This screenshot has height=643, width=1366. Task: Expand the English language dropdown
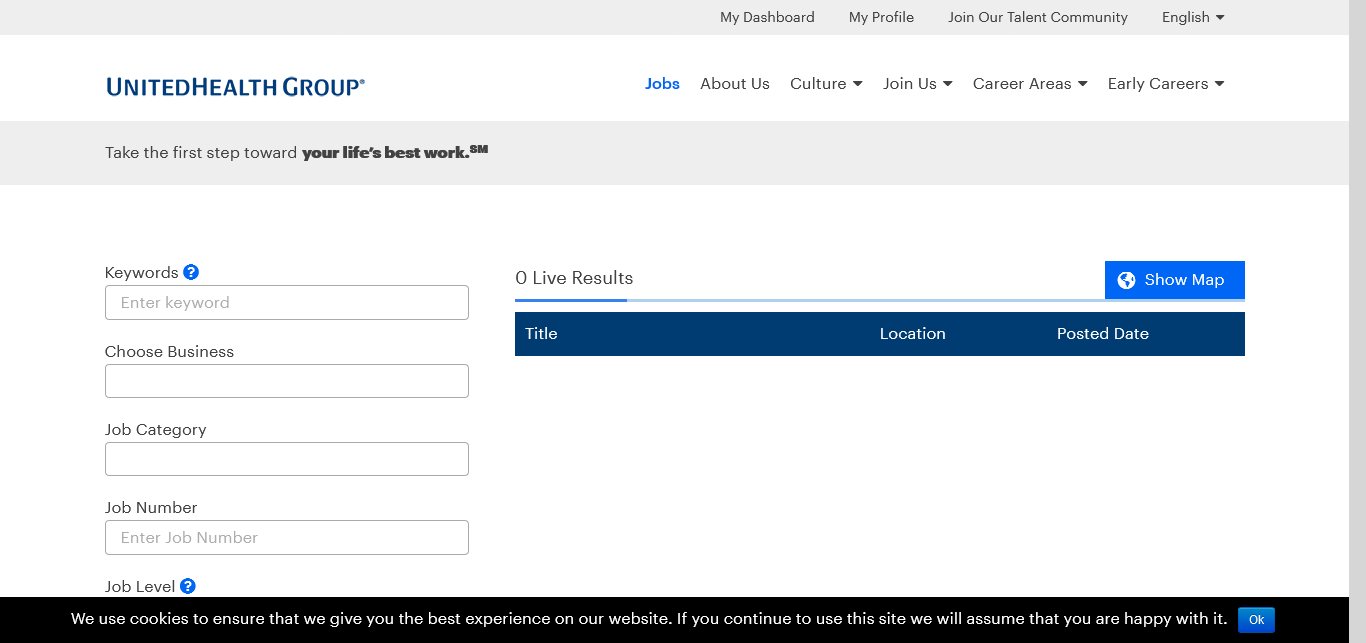(1193, 17)
